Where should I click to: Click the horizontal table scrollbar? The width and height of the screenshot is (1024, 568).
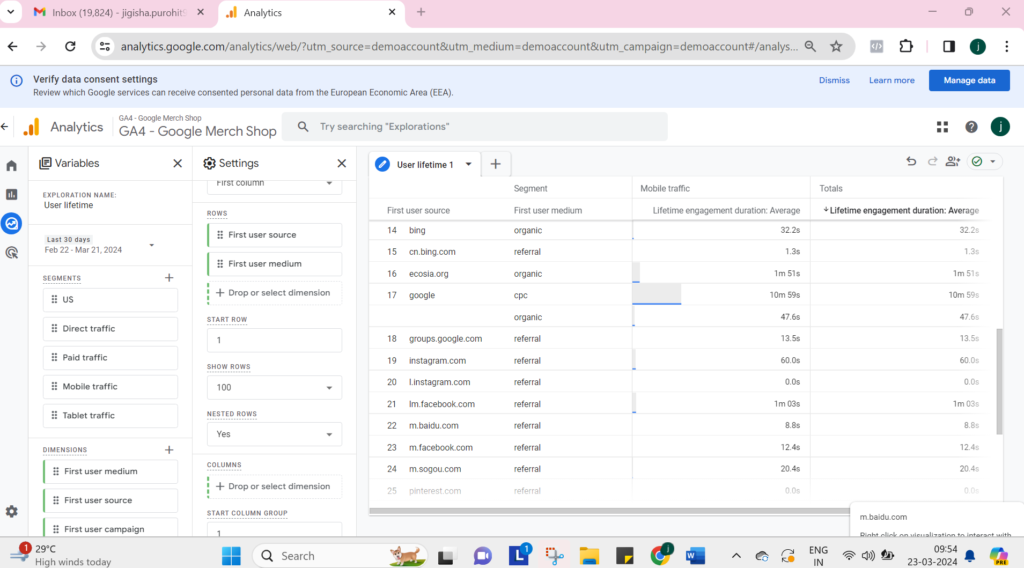609,511
